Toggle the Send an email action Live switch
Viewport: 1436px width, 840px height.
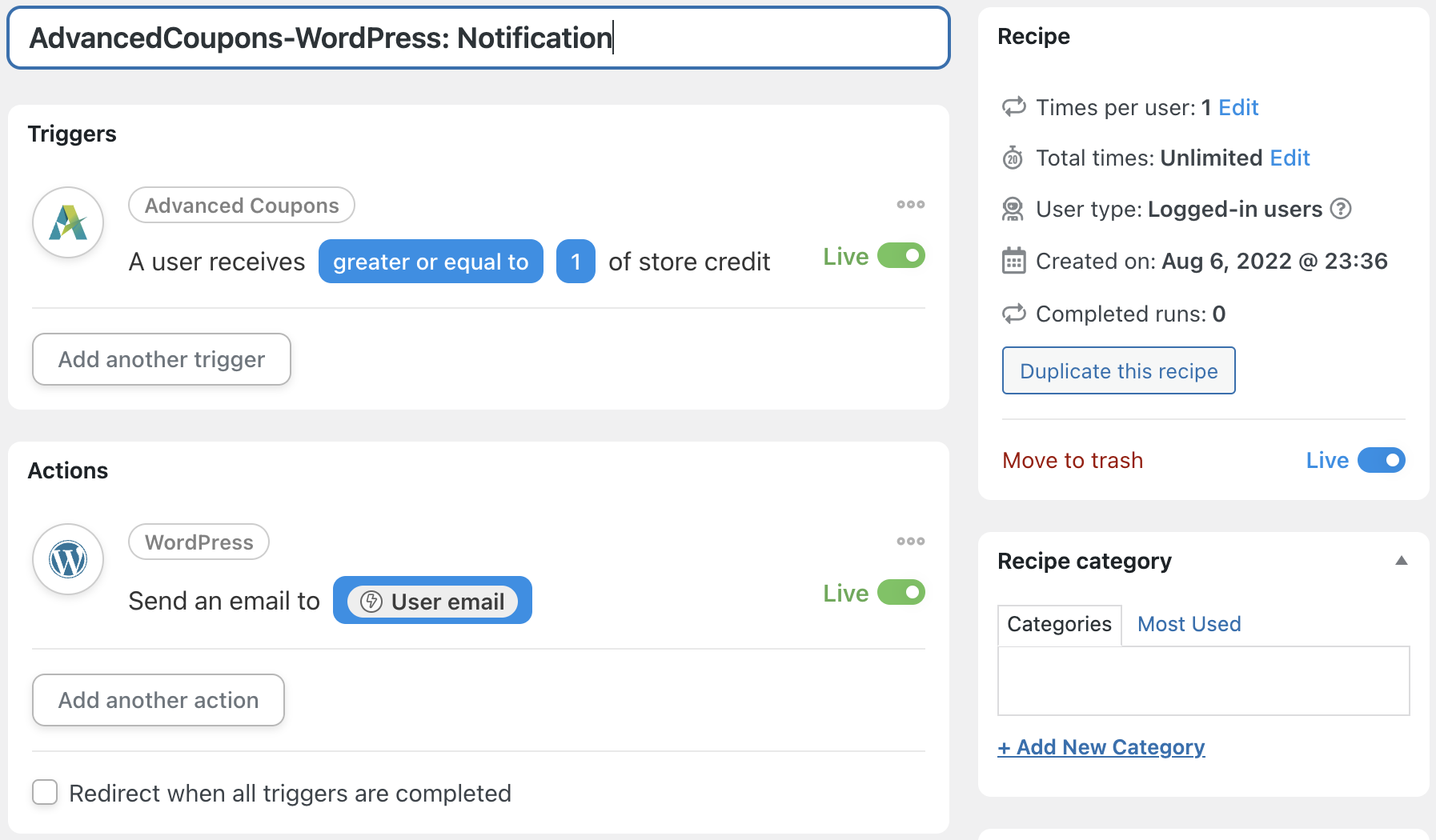coord(901,593)
